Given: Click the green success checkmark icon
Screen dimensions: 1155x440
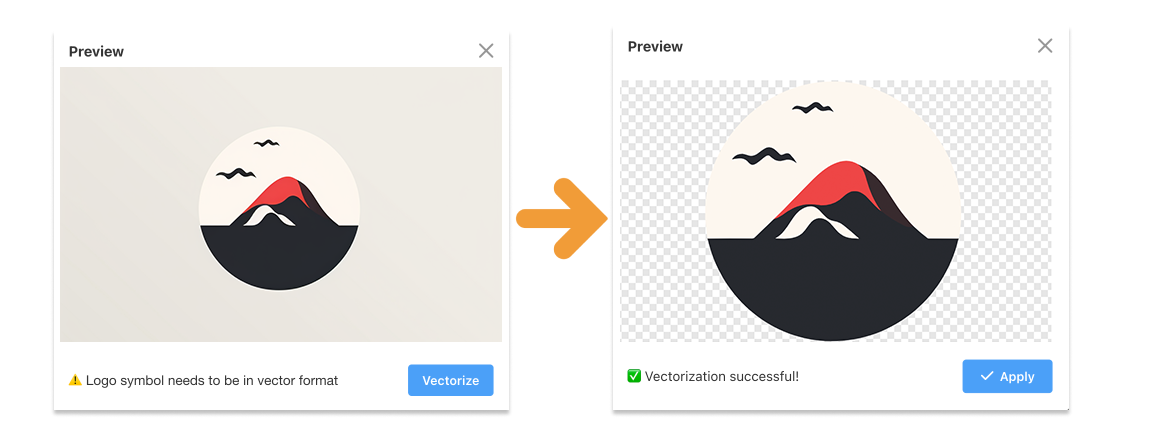Looking at the screenshot, I should click(633, 376).
